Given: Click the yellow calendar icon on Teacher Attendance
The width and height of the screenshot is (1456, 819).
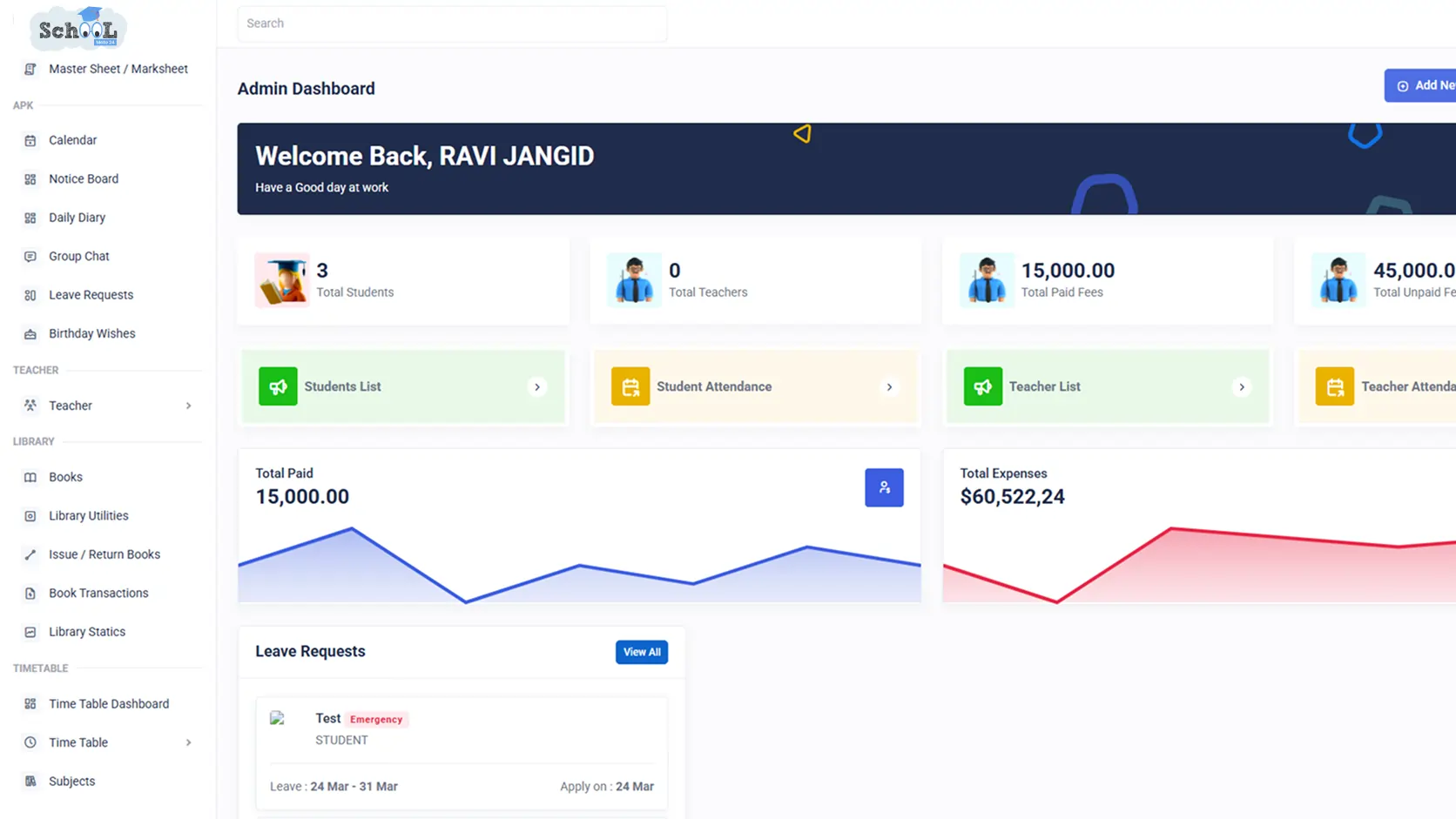Looking at the screenshot, I should [1335, 386].
